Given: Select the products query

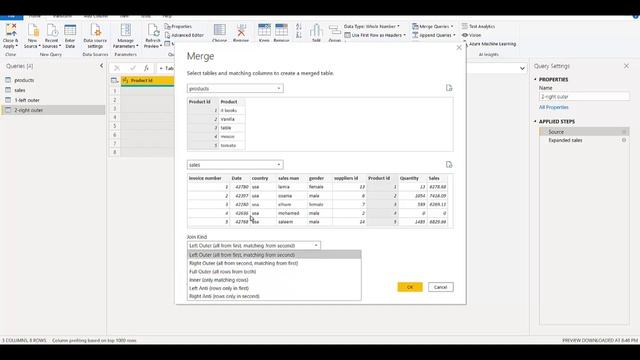Looking at the screenshot, I should 53,80.
